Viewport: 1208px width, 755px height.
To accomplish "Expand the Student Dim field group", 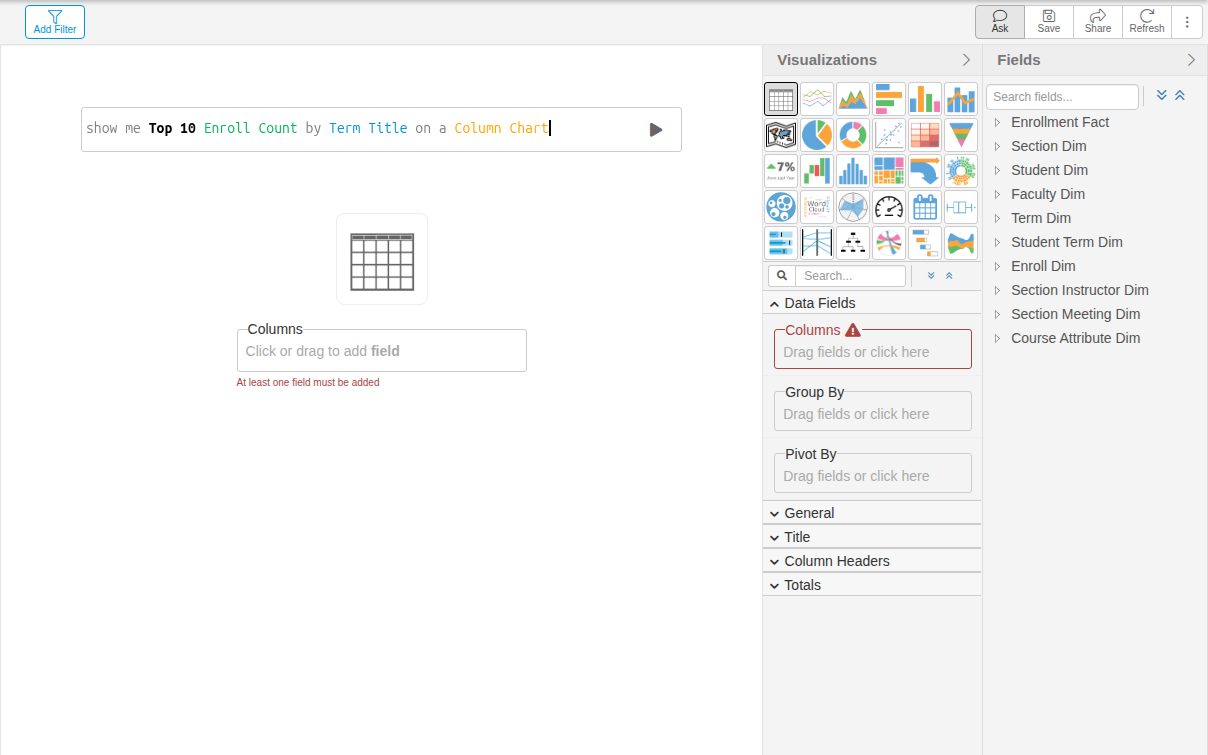I will click(997, 170).
